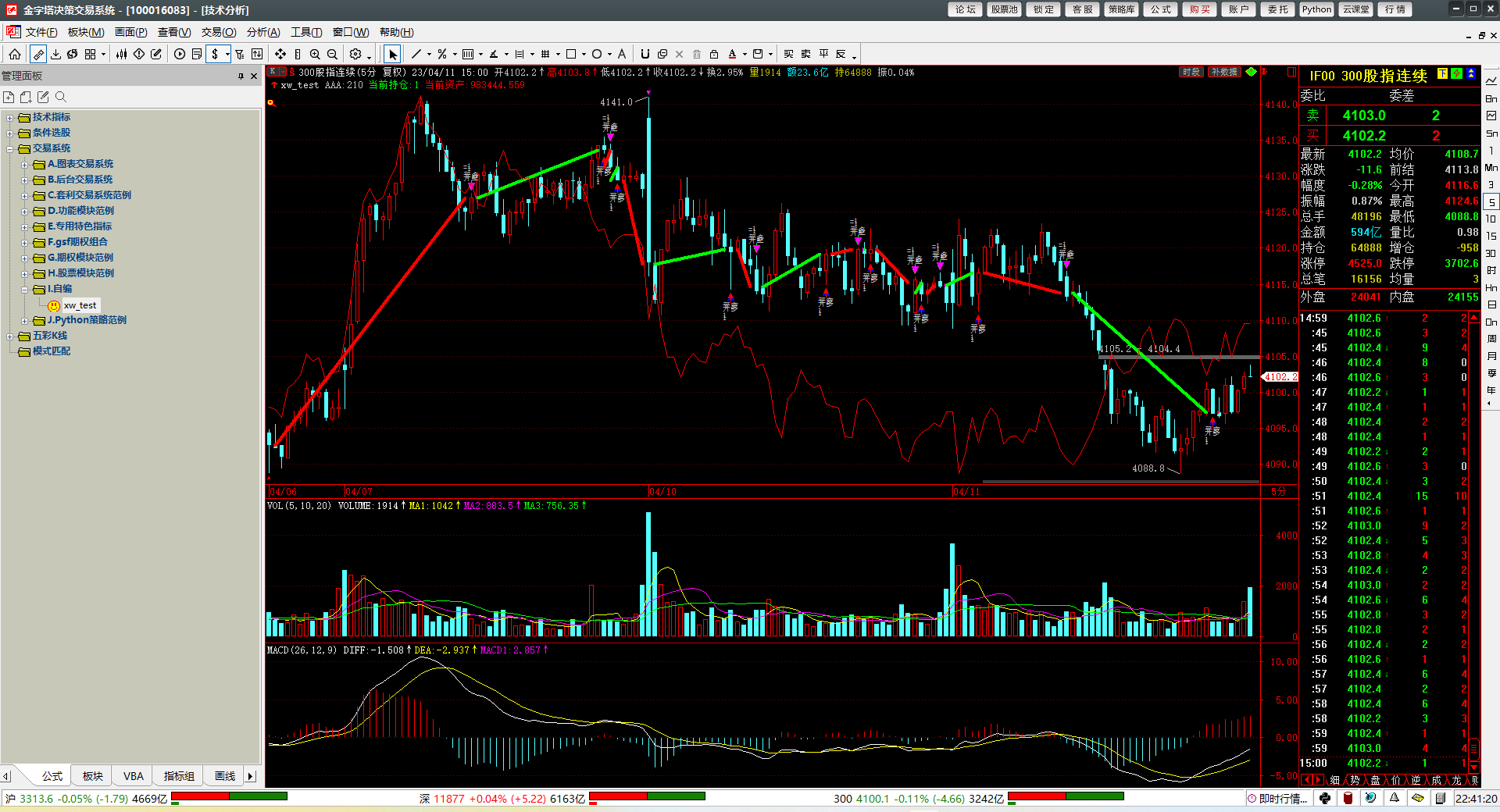The image size is (1500, 812).
Task: Collapse the I.自编 folder
Action: pyautogui.click(x=24, y=290)
